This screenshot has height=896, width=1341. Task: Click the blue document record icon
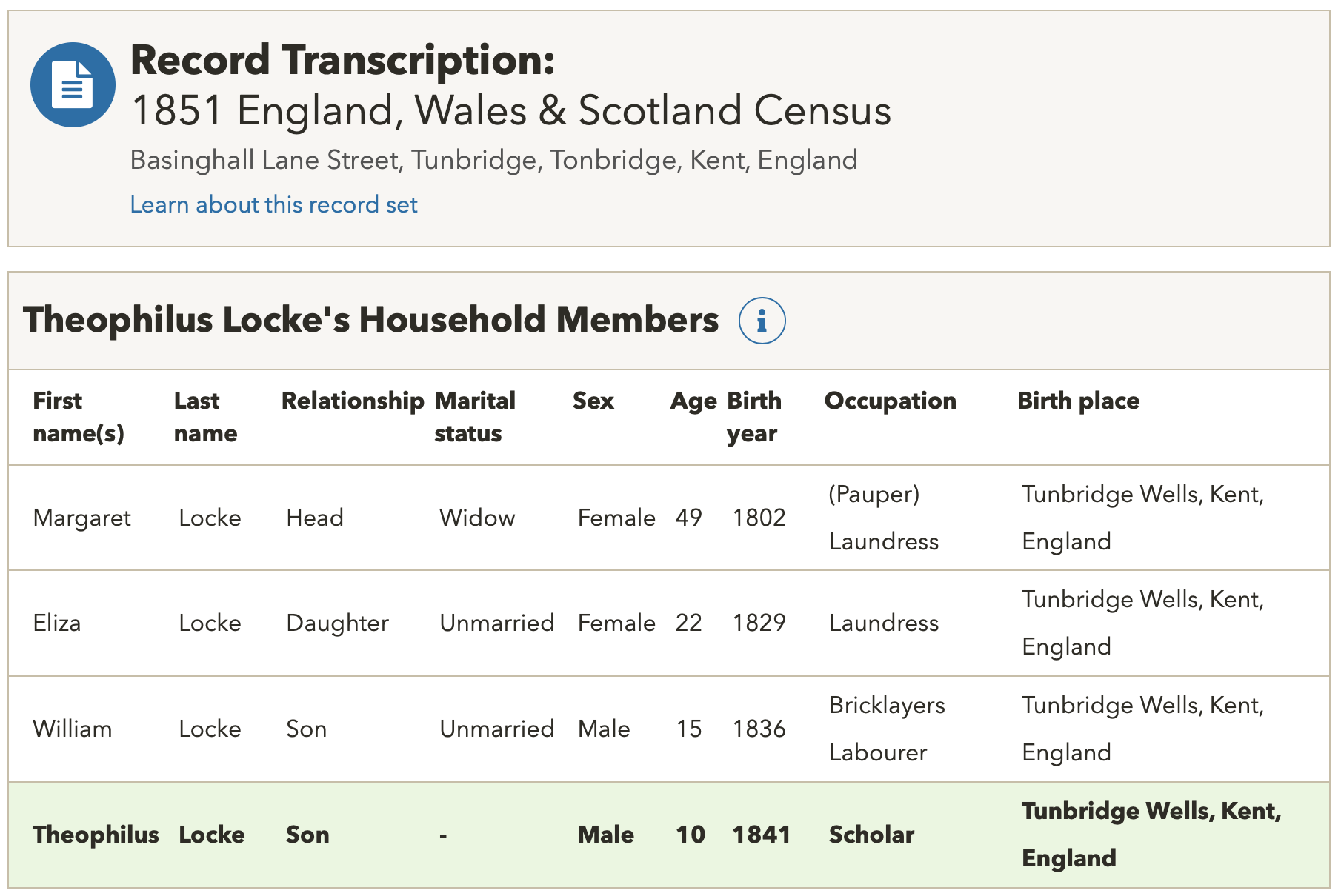pos(73,84)
